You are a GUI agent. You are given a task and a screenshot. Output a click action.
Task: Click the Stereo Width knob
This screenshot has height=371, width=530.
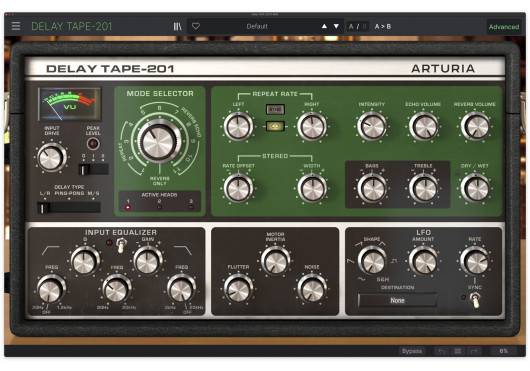(312, 188)
